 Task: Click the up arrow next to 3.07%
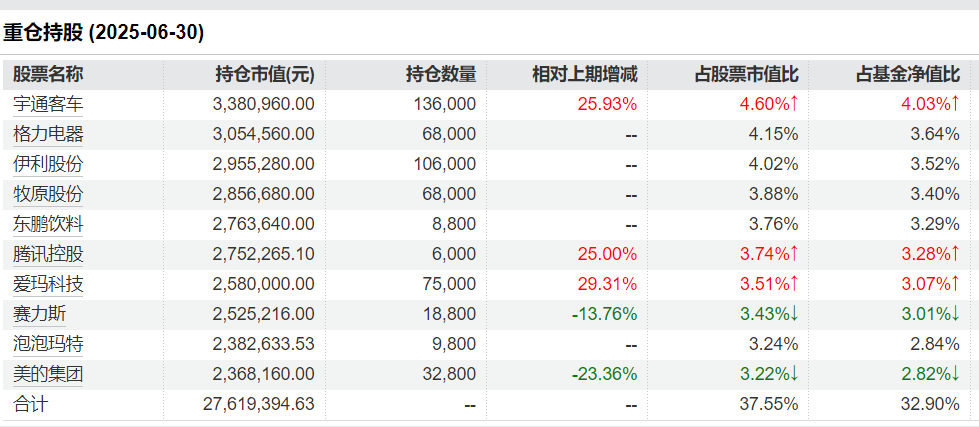pos(955,283)
